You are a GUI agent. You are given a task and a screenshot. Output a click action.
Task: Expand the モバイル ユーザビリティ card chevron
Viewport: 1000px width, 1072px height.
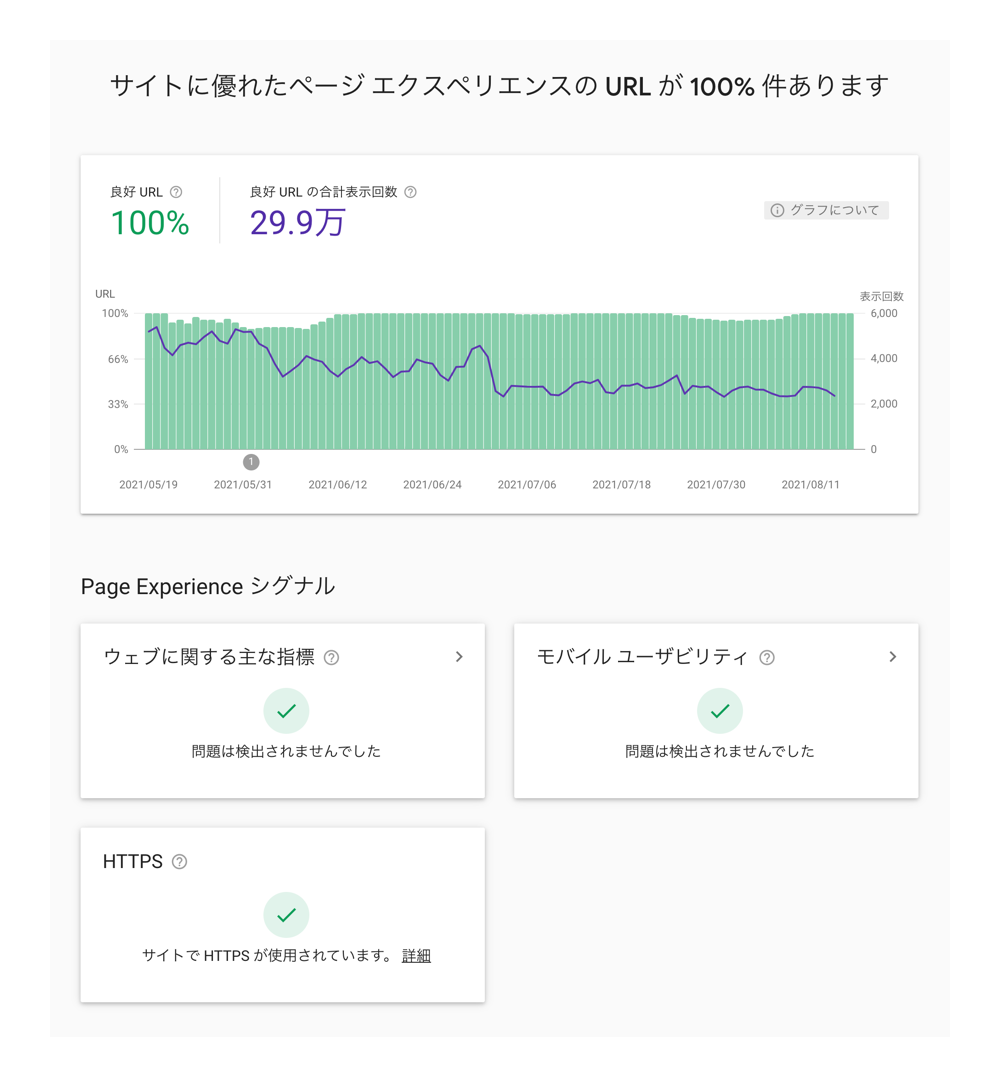893,657
